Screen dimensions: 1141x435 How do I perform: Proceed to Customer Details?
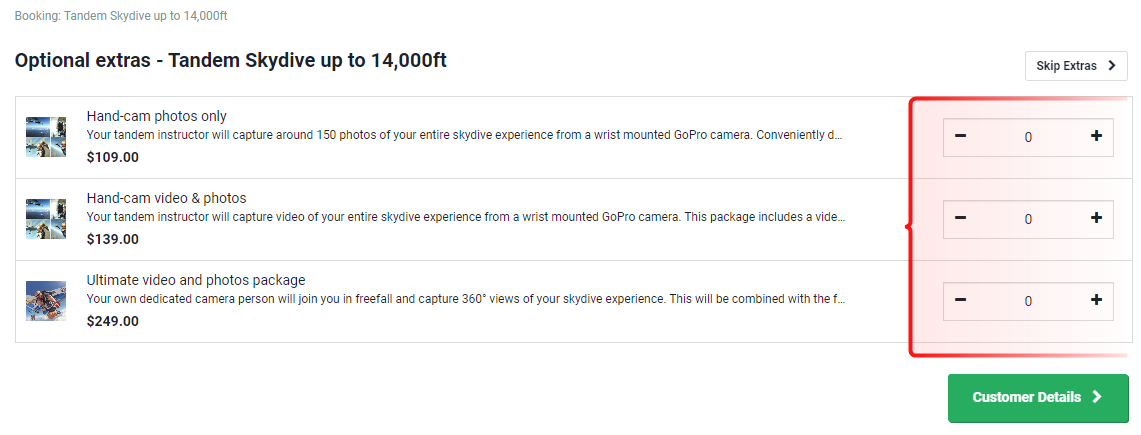[1038, 398]
